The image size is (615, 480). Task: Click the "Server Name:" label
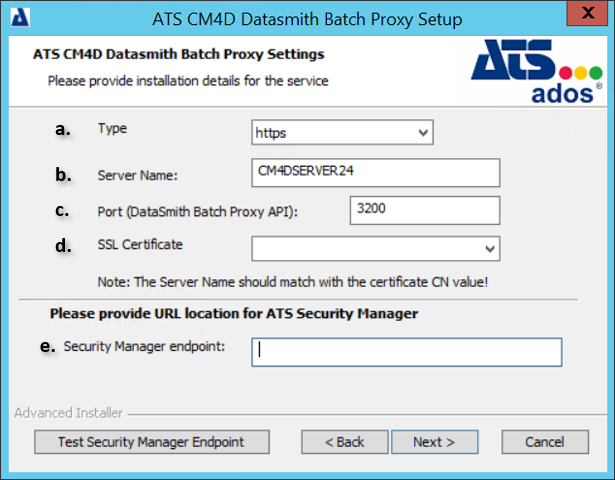[x=137, y=176]
